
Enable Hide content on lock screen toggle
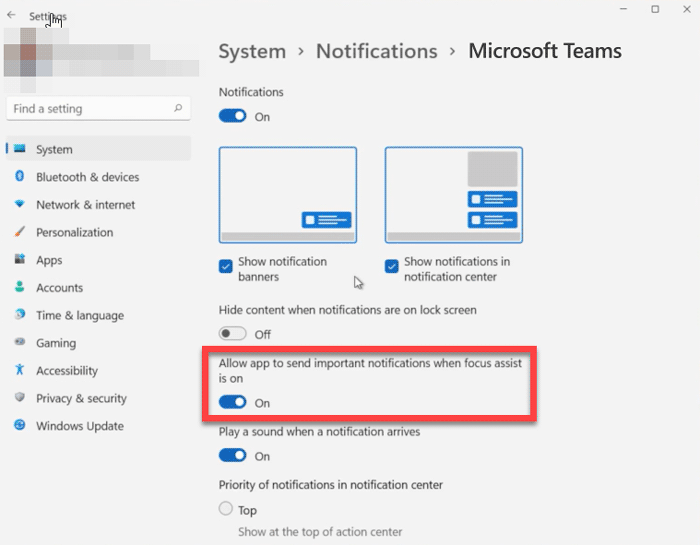(232, 334)
